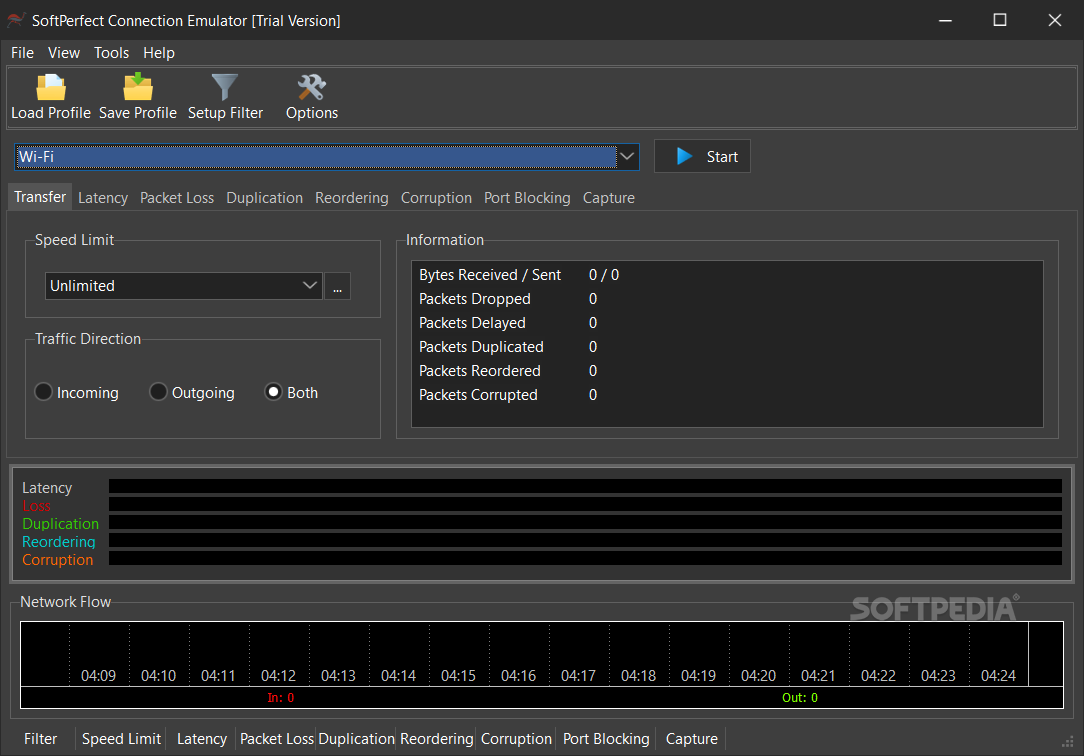Click the 04:09 marker in Network Flow
The height and width of the screenshot is (756, 1084).
(98, 676)
